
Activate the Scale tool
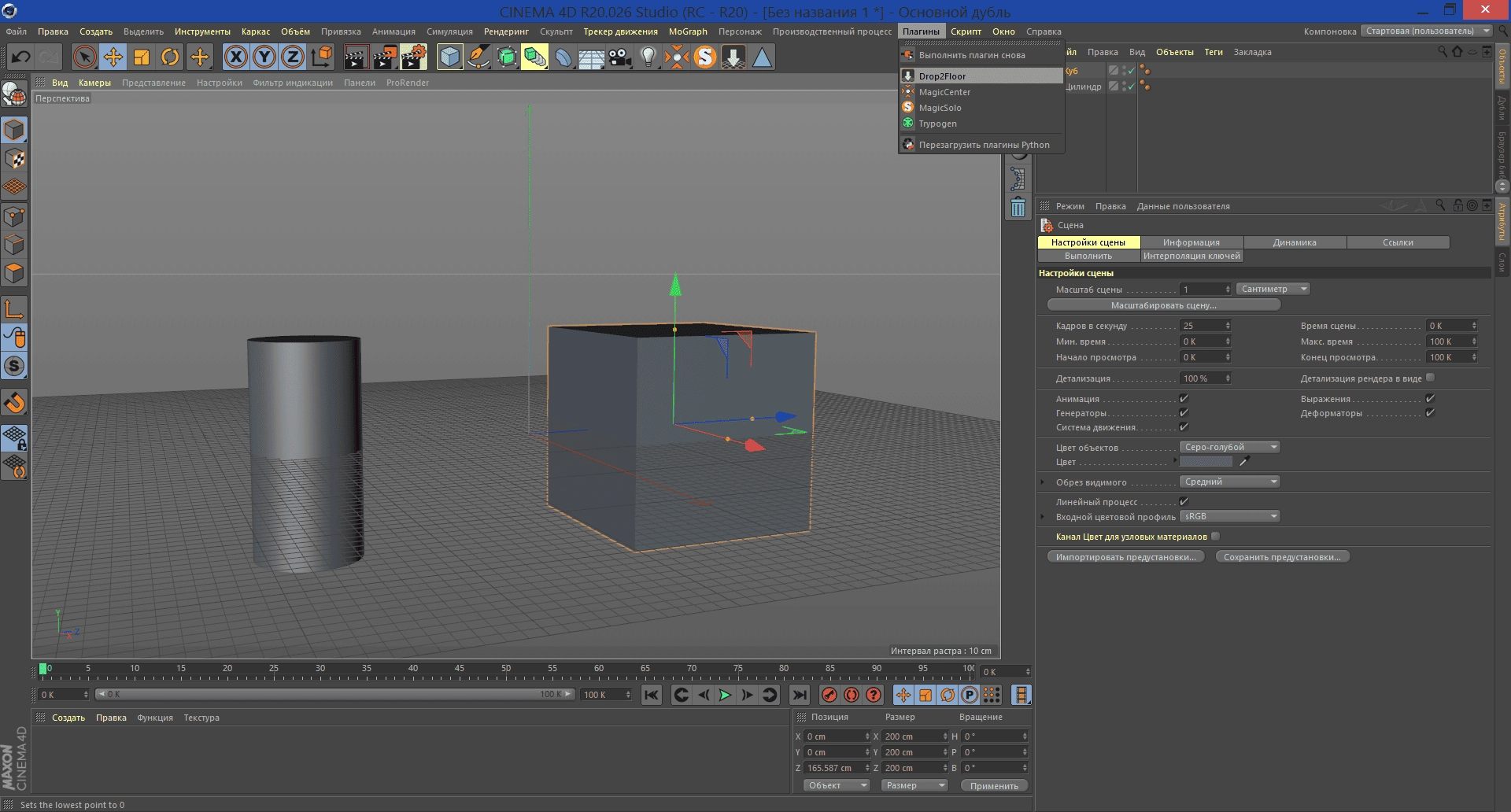coord(142,57)
